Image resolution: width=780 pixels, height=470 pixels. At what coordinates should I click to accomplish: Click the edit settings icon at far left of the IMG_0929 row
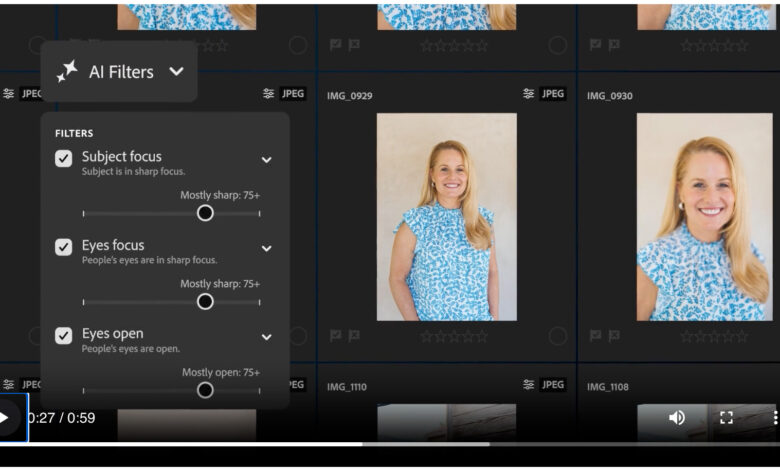[x=8, y=94]
